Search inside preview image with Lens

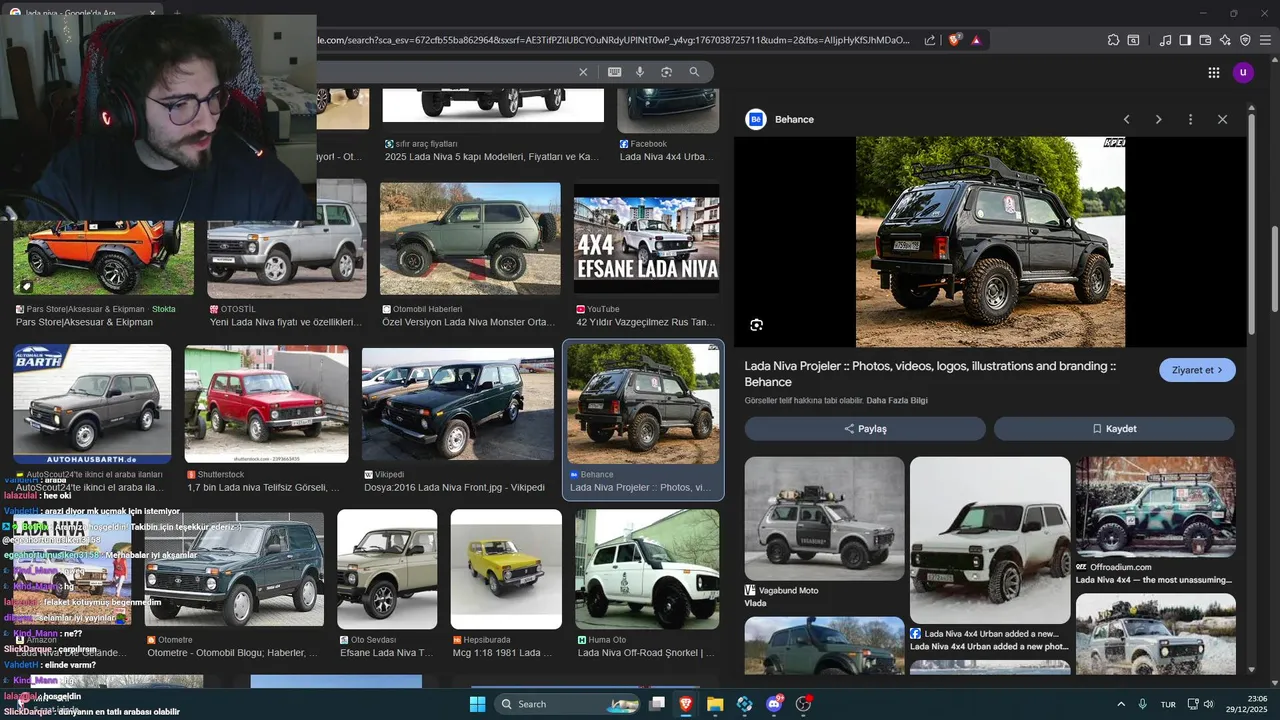(x=757, y=325)
